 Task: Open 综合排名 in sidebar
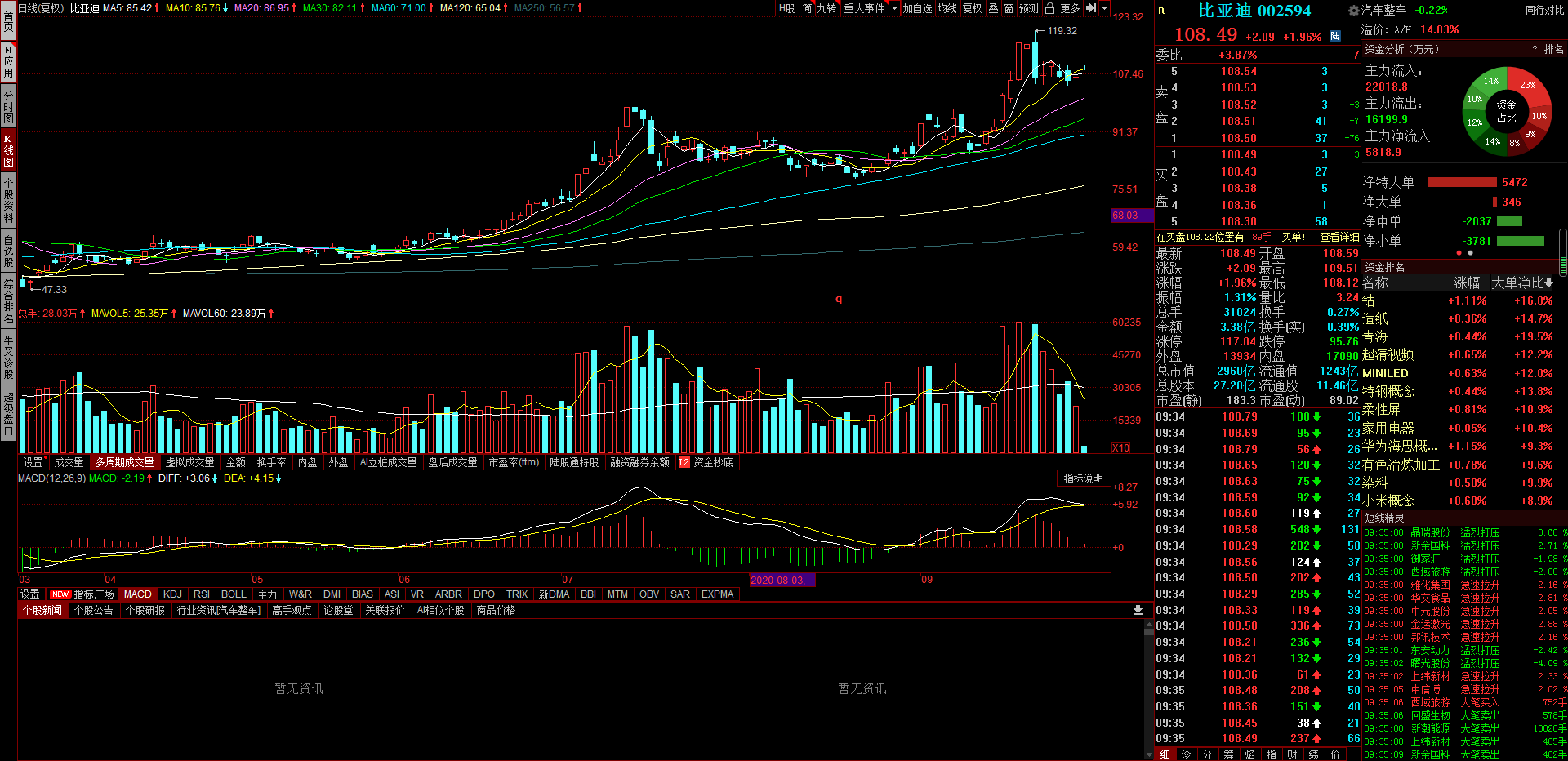[x=8, y=301]
